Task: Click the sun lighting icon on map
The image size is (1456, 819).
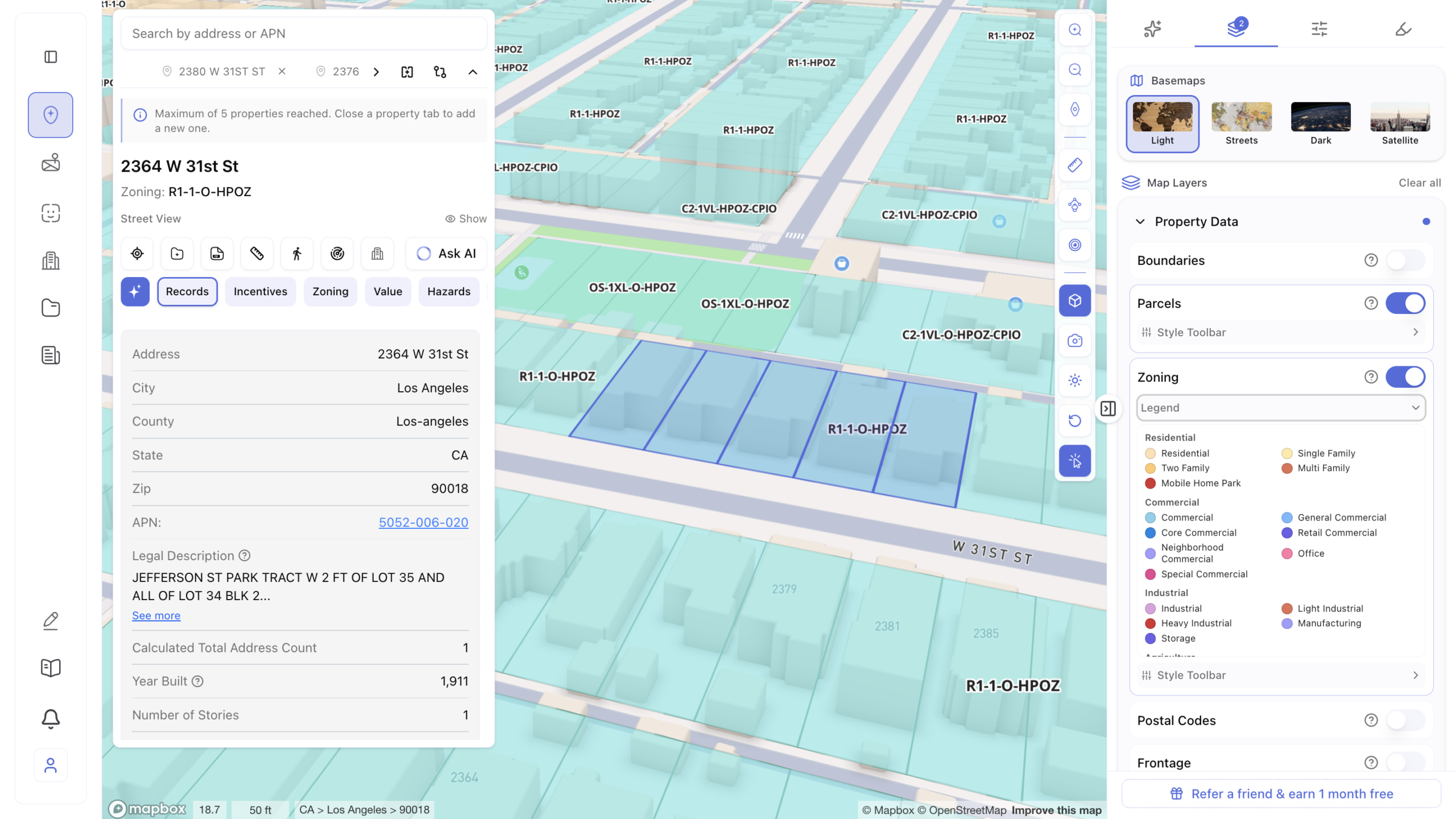Action: click(x=1074, y=380)
